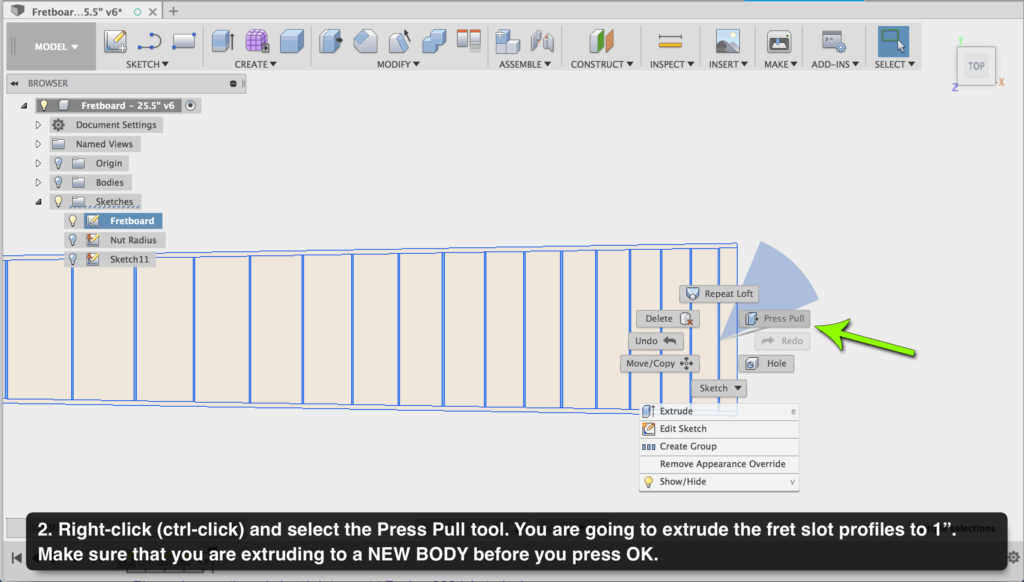Choose Press Pull from the marking menu

pos(776,319)
